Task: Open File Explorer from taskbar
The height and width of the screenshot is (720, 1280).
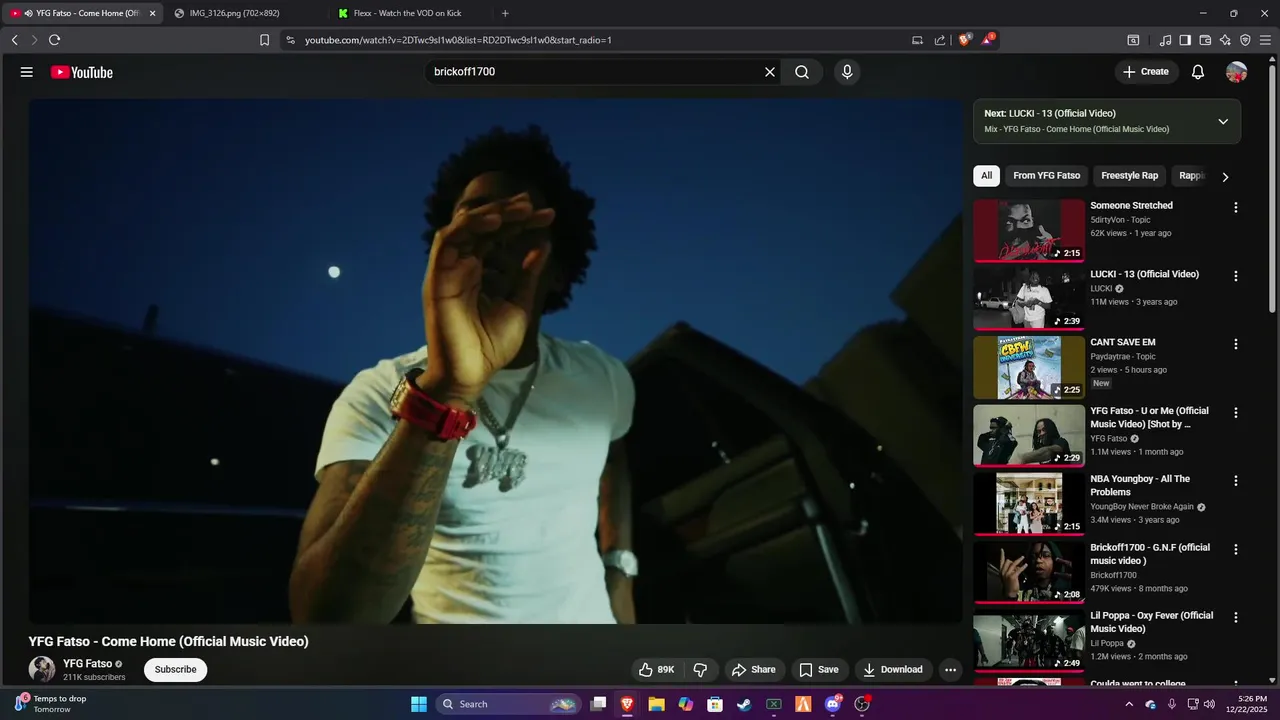Action: tap(656, 704)
